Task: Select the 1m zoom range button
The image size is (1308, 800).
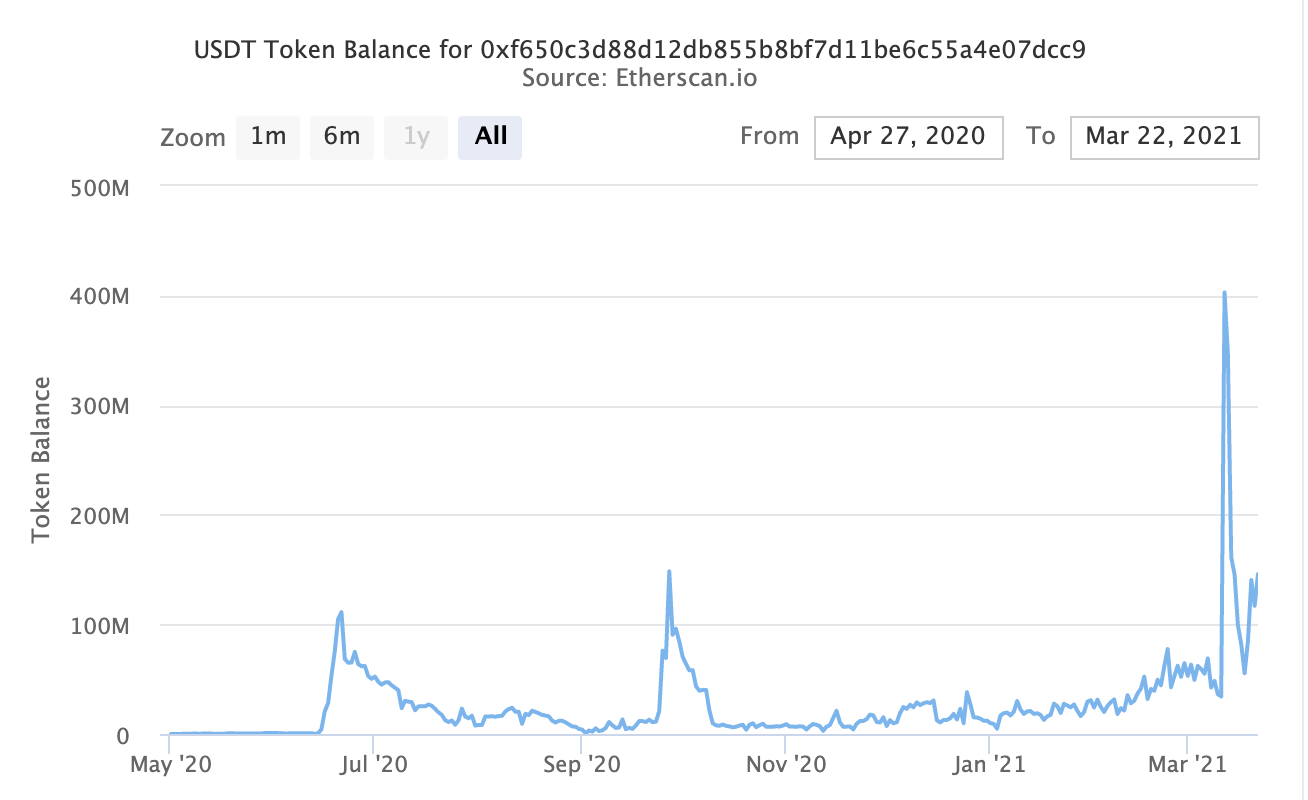Action: coord(268,137)
